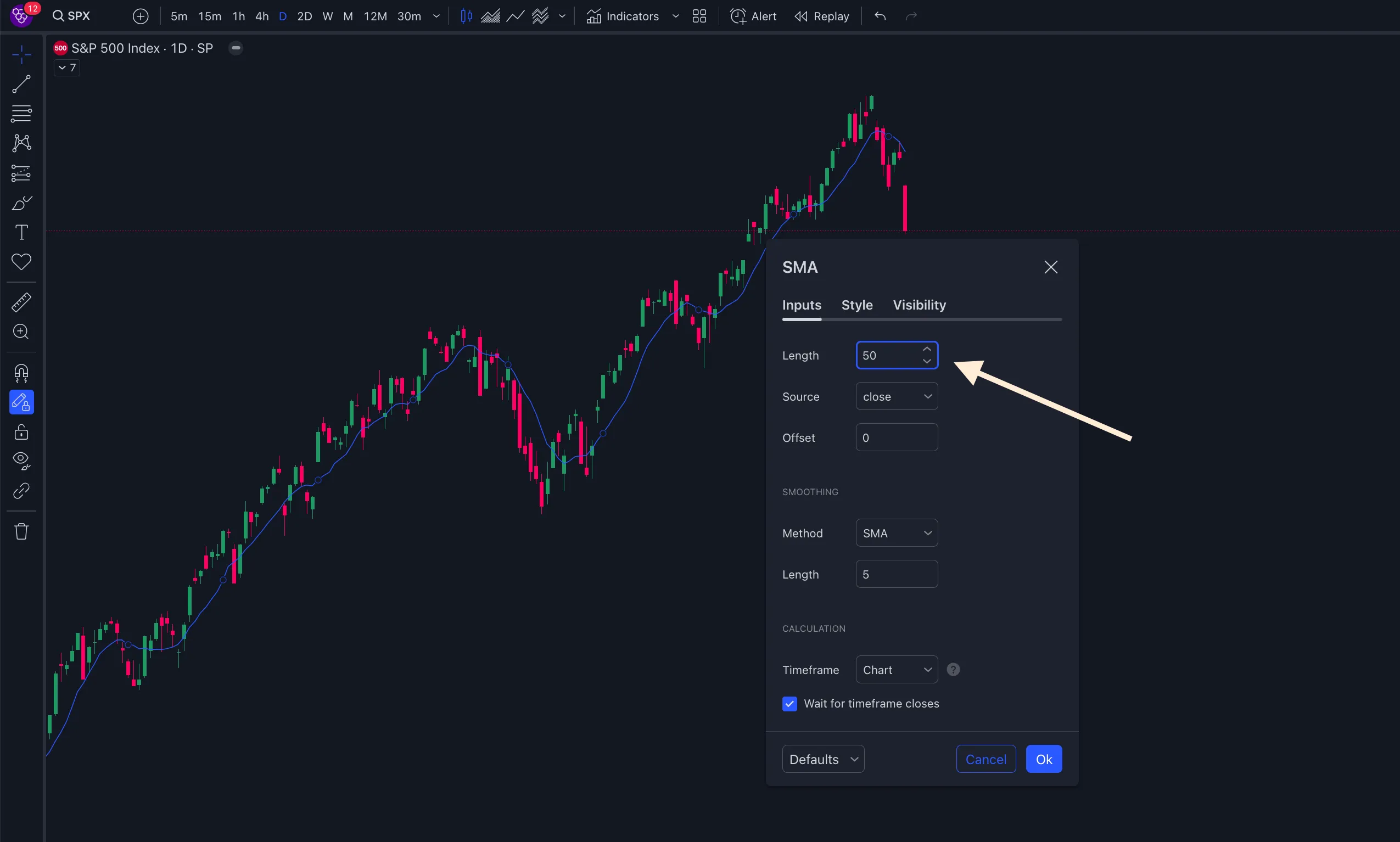Open the Defaults dropdown
This screenshot has height=842, width=1400.
click(x=823, y=759)
